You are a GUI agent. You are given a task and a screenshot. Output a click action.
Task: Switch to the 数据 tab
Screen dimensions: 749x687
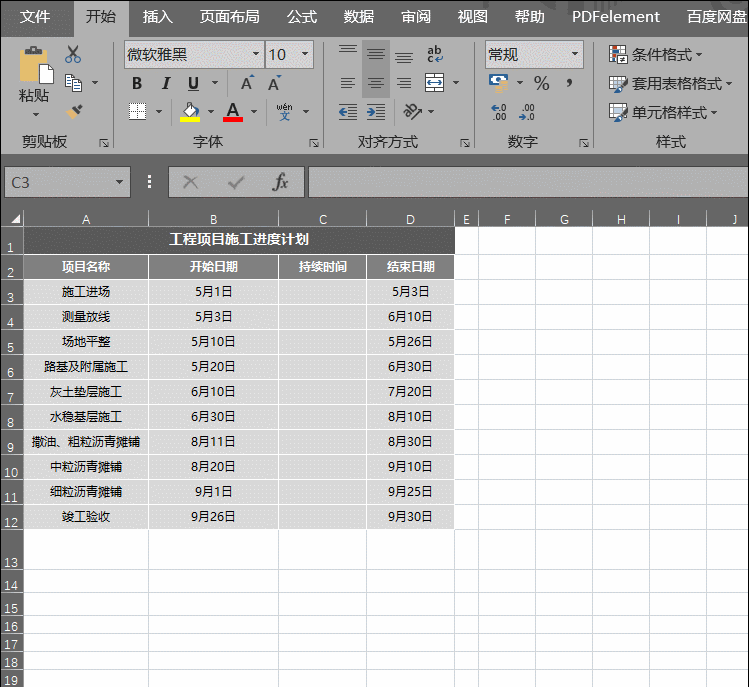pyautogui.click(x=359, y=17)
